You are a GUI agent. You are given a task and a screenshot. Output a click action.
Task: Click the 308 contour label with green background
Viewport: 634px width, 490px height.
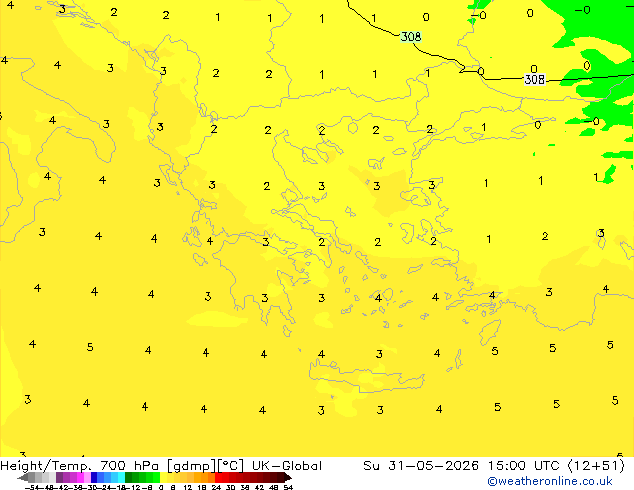(x=410, y=37)
